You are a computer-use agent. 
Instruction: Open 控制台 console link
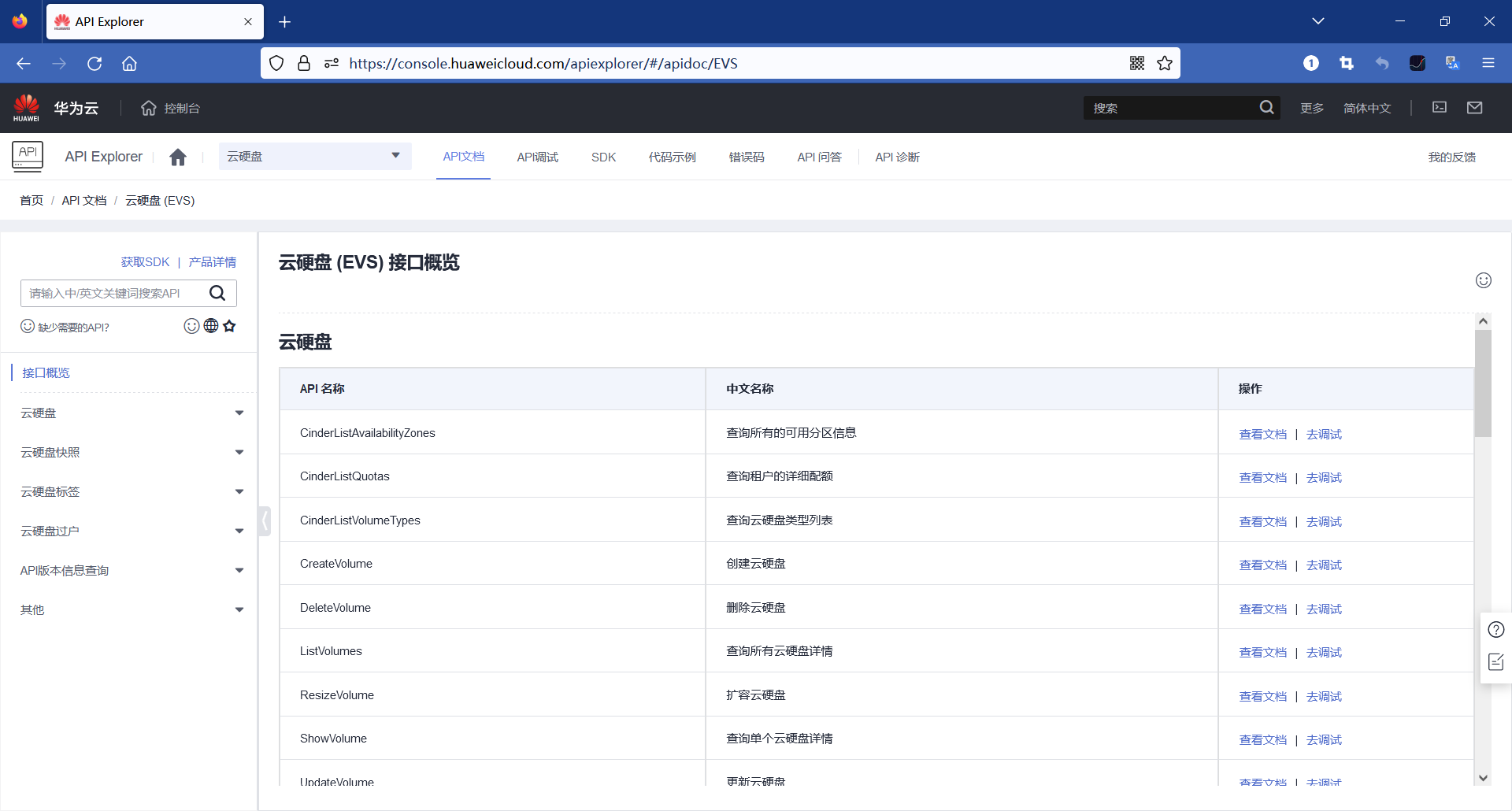click(182, 108)
